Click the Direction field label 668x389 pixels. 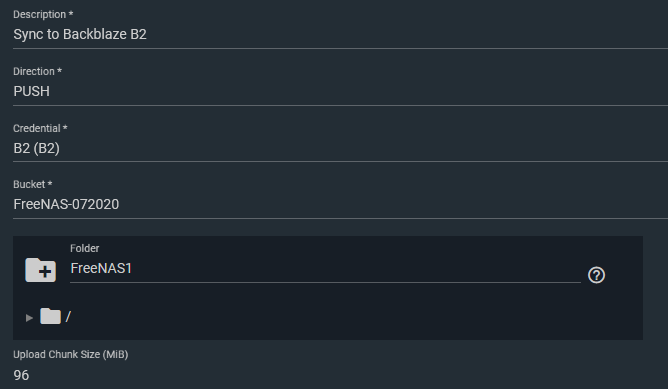point(37,72)
